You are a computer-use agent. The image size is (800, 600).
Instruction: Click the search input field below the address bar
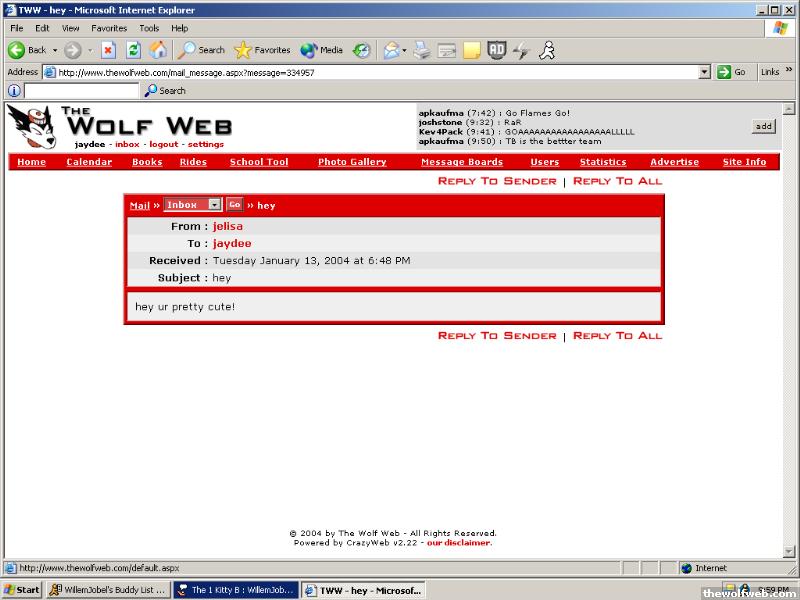82,91
